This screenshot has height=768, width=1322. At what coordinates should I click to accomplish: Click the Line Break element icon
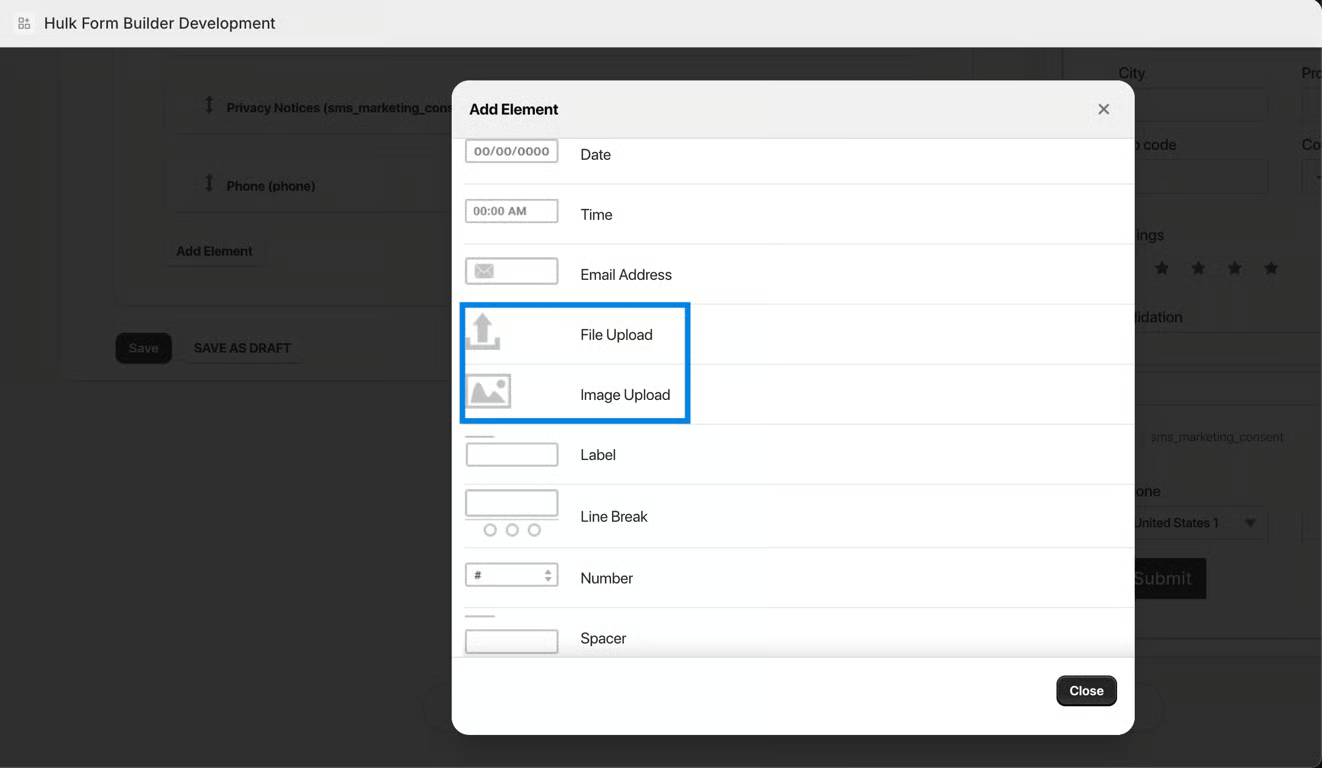511,513
